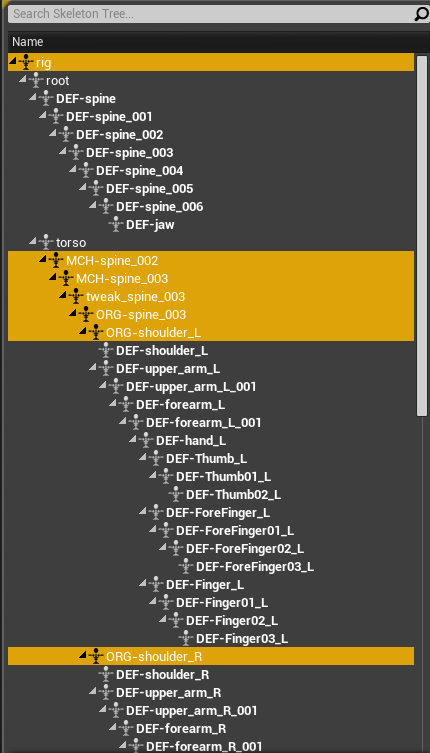The image size is (430, 753).
Task: Click bone icon next to DEF-Thumb02_L
Action: click(176, 494)
